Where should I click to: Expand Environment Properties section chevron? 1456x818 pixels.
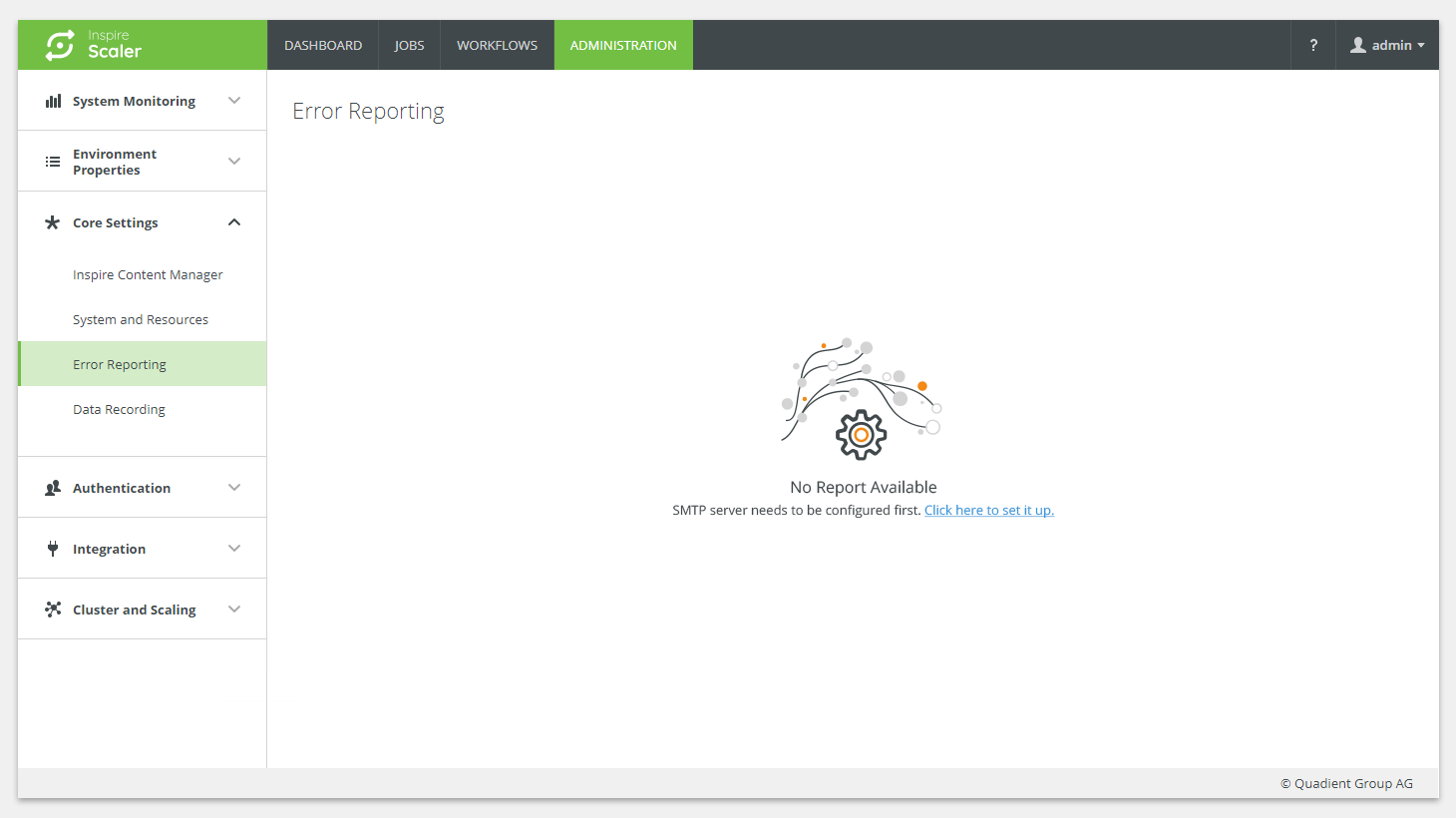click(x=234, y=162)
